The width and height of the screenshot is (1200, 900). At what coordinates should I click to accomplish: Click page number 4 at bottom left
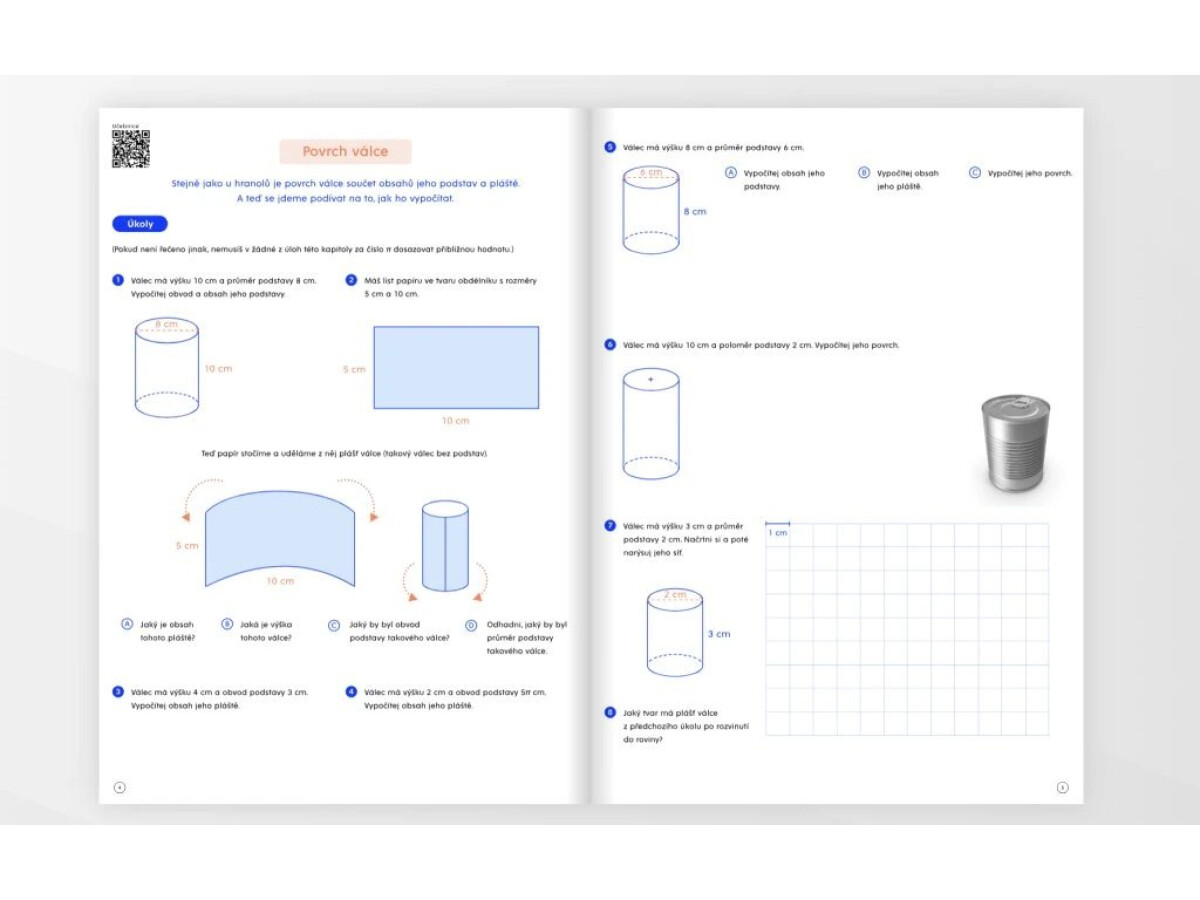(x=120, y=788)
